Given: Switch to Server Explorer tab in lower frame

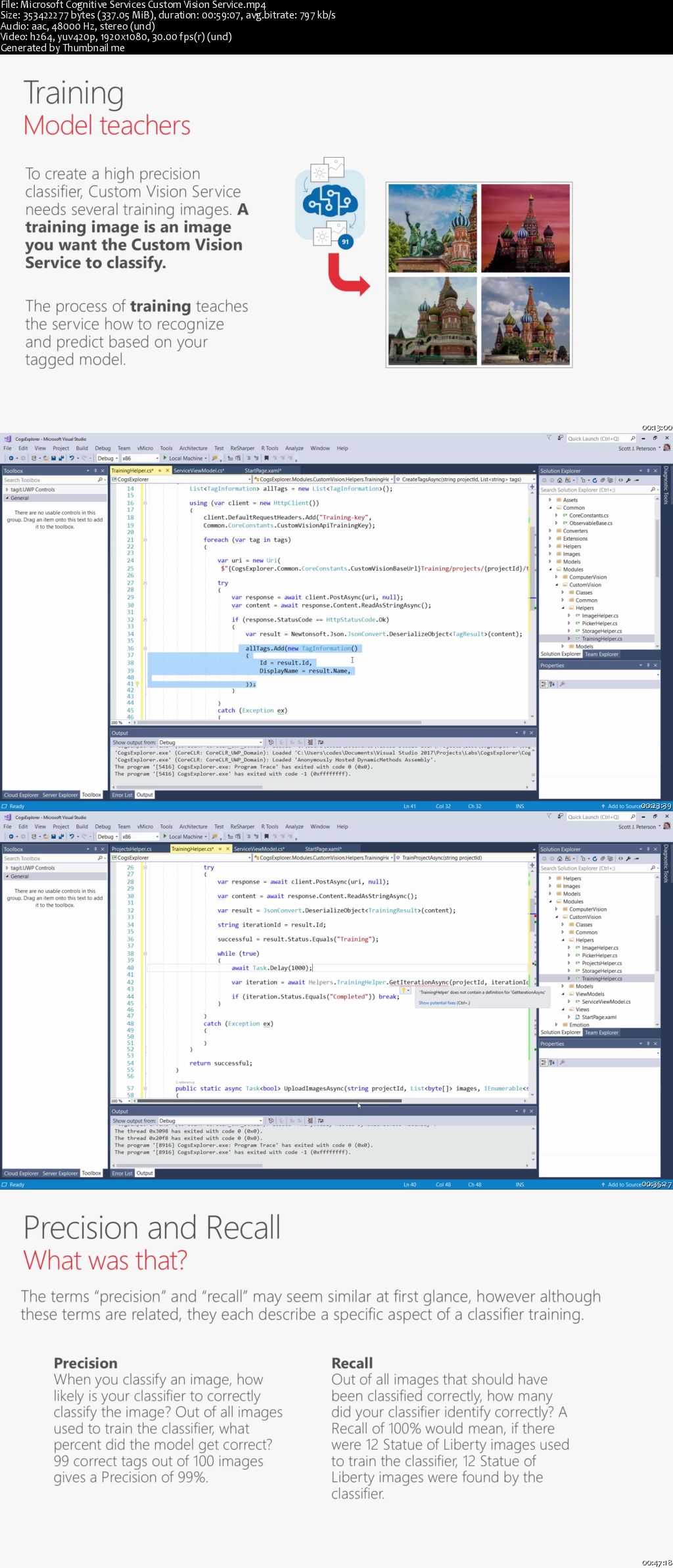Looking at the screenshot, I should point(60,1173).
